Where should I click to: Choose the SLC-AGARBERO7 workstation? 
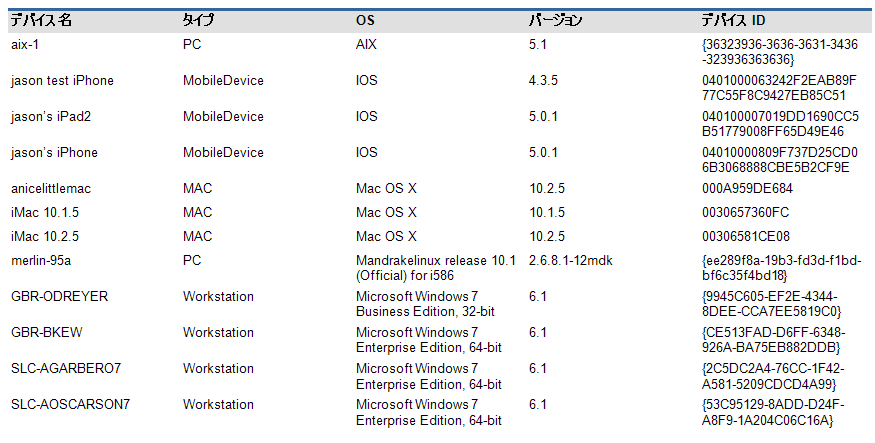pyautogui.click(x=66, y=369)
